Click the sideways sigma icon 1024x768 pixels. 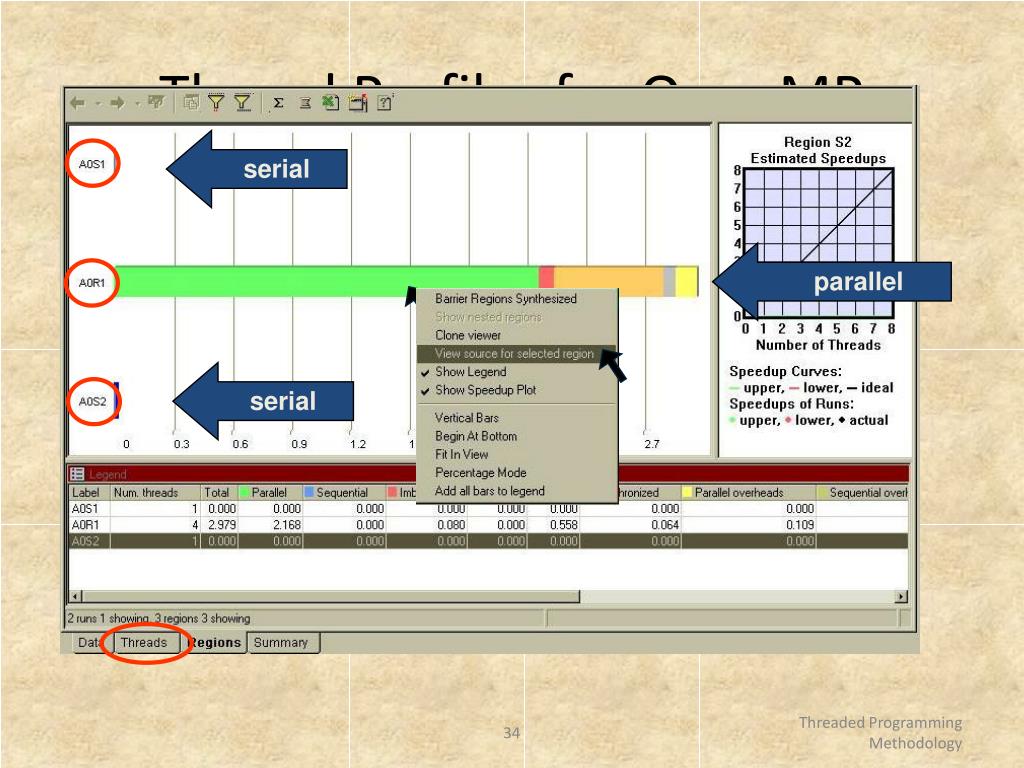[305, 103]
